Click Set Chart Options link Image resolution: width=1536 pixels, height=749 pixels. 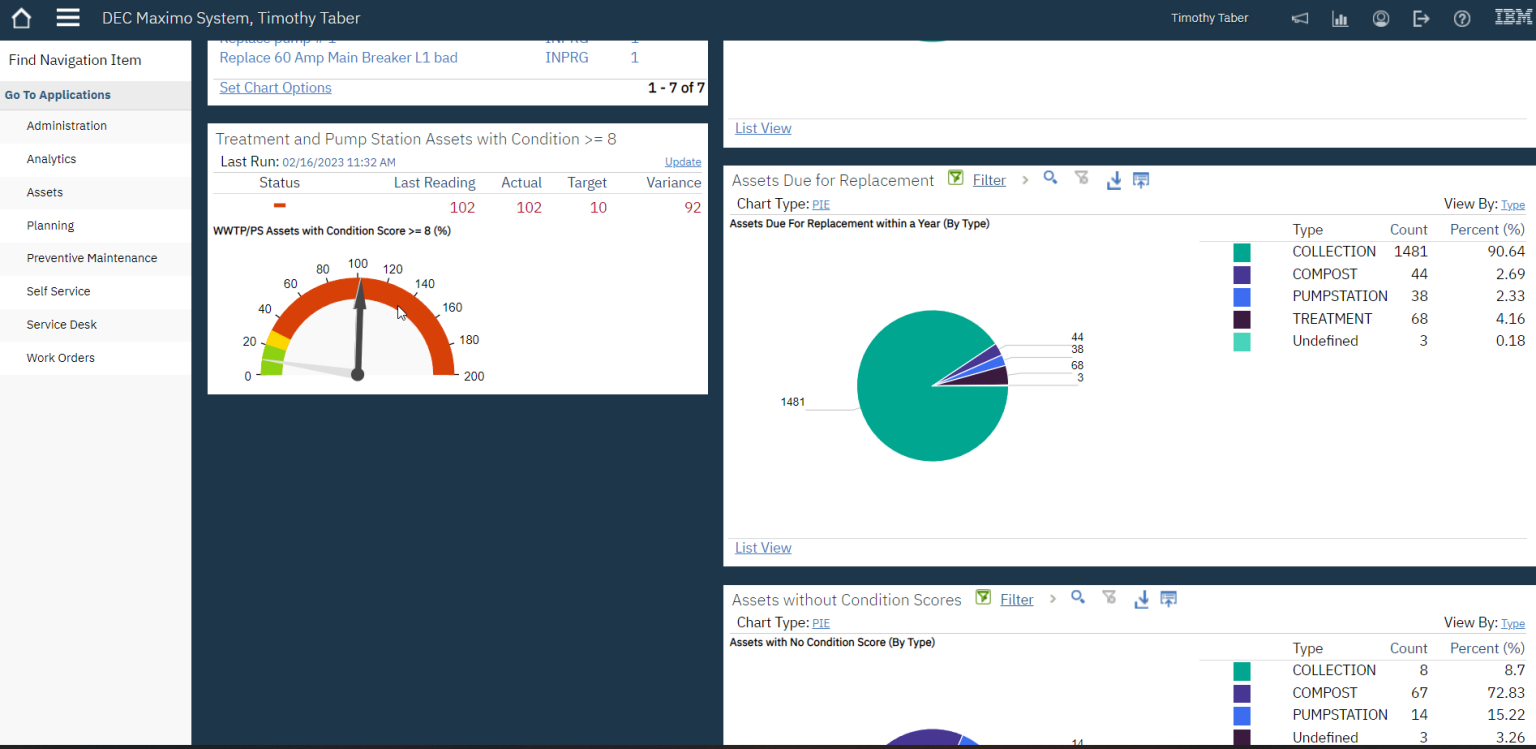point(275,88)
